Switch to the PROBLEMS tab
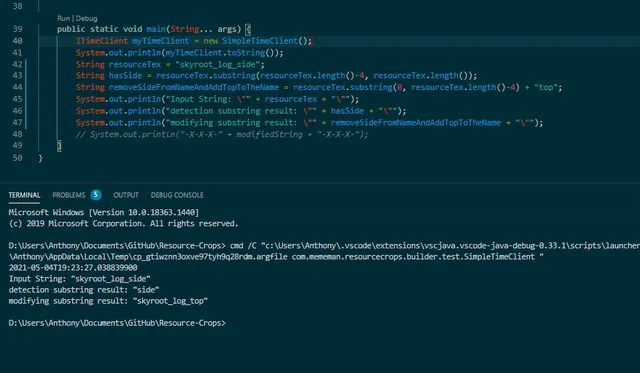Screen dimensions: 640x373 (x=69, y=195)
